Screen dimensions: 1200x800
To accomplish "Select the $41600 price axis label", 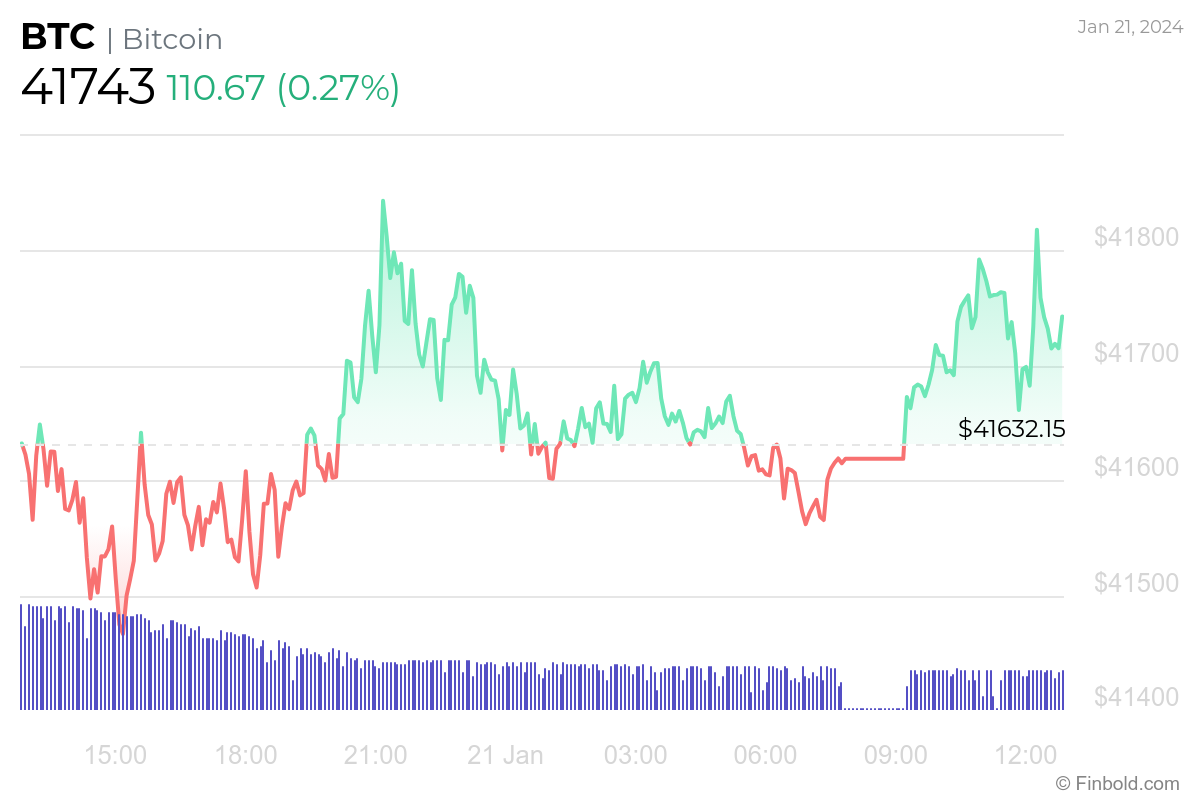I will 1136,467.
